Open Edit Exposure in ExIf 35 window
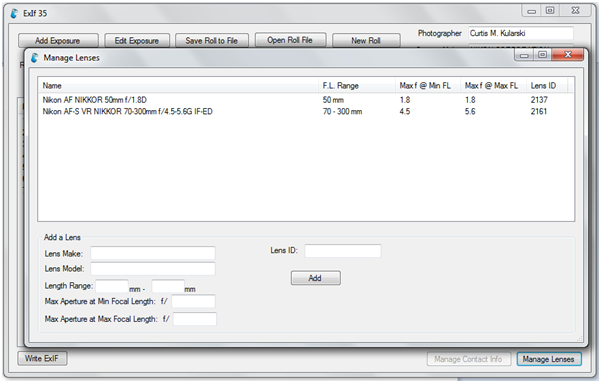The height and width of the screenshot is (383, 601). pyautogui.click(x=137, y=41)
